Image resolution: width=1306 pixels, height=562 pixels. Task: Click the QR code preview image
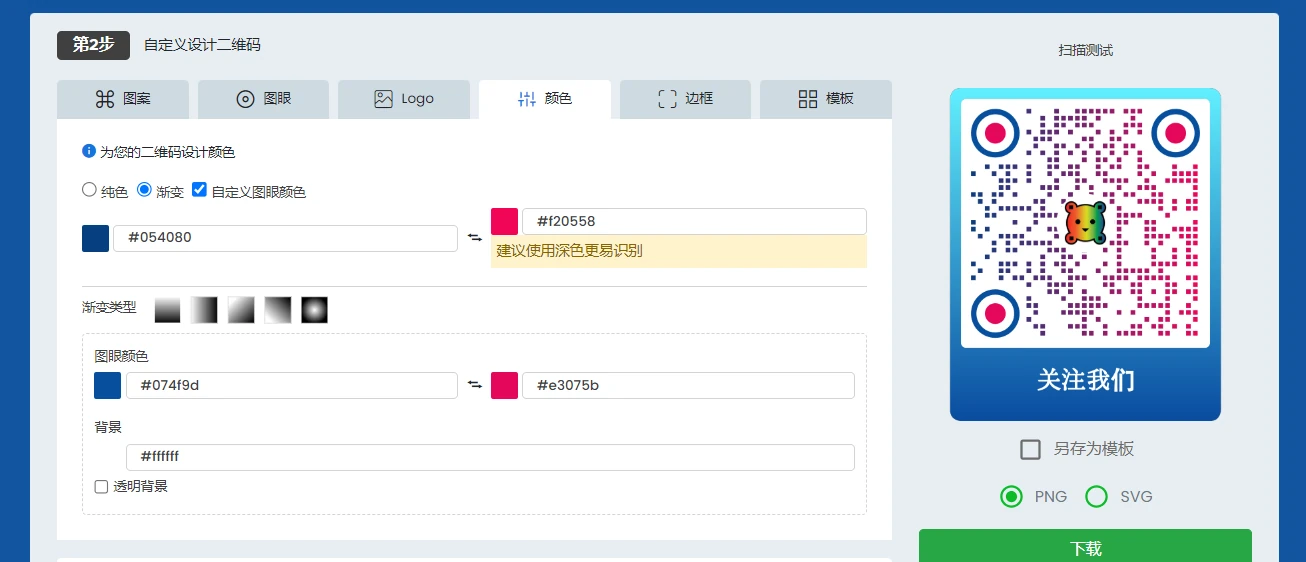1085,223
